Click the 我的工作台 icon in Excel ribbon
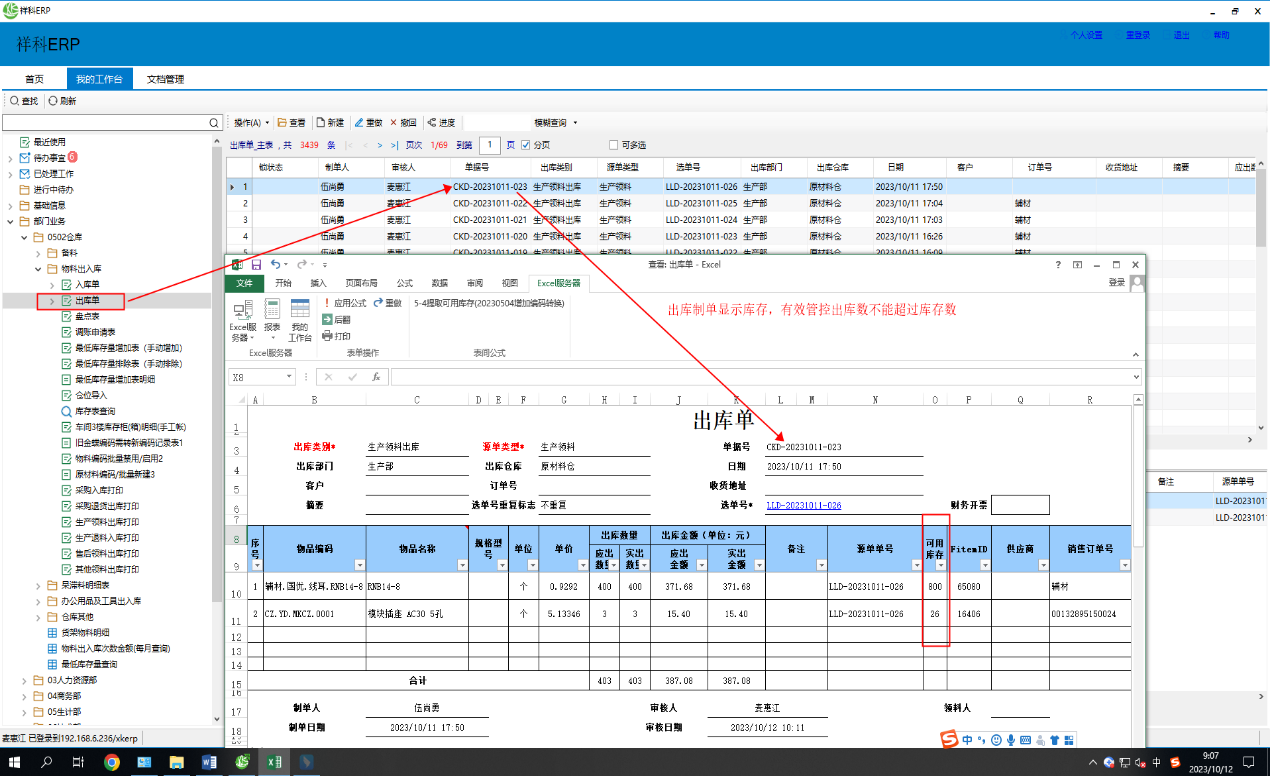The image size is (1270, 776). coord(300,310)
